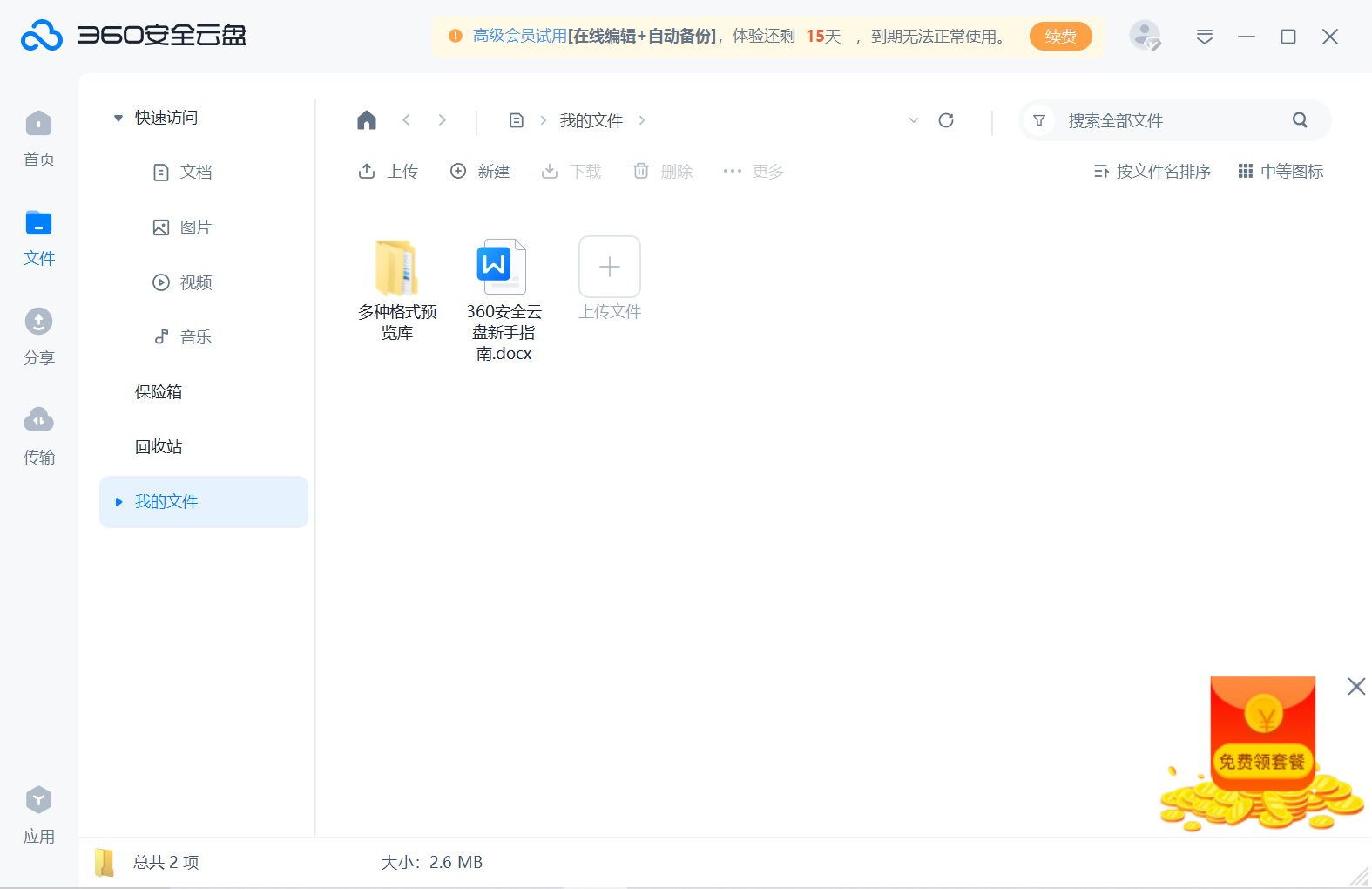This screenshot has width=1372, height=889.
Task: Open 图片 in quick access
Action: coord(183,227)
